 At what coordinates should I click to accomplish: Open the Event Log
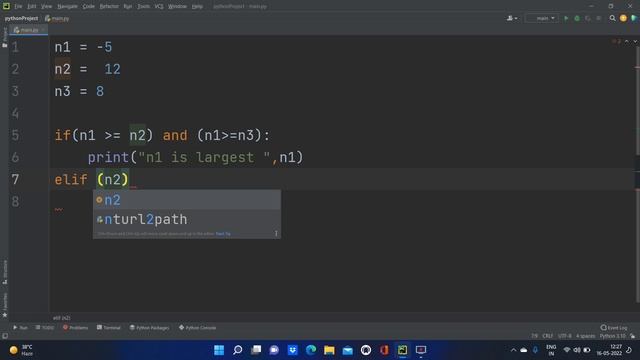click(614, 328)
